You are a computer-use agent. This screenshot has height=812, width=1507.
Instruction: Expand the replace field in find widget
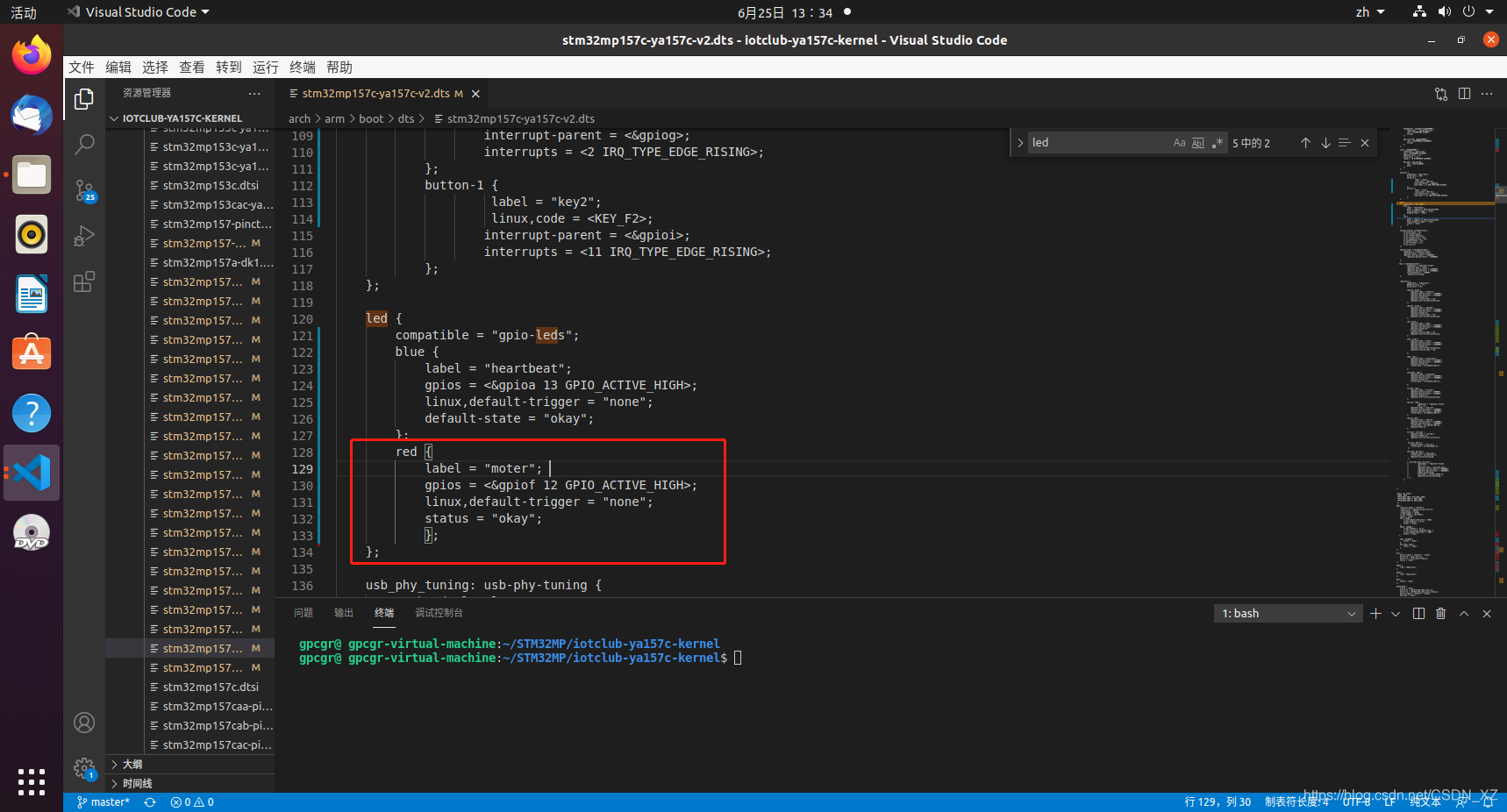[x=1020, y=143]
